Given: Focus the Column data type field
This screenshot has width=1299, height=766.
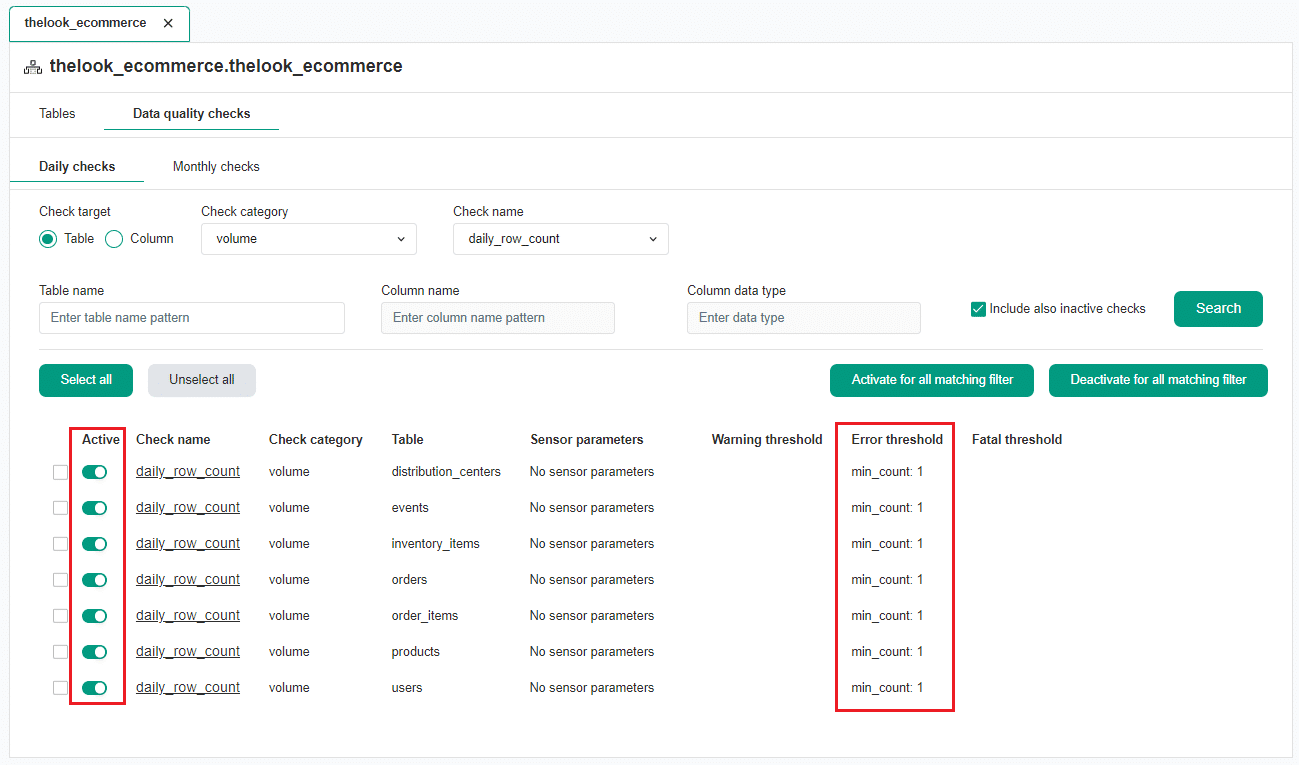Looking at the screenshot, I should click(804, 318).
